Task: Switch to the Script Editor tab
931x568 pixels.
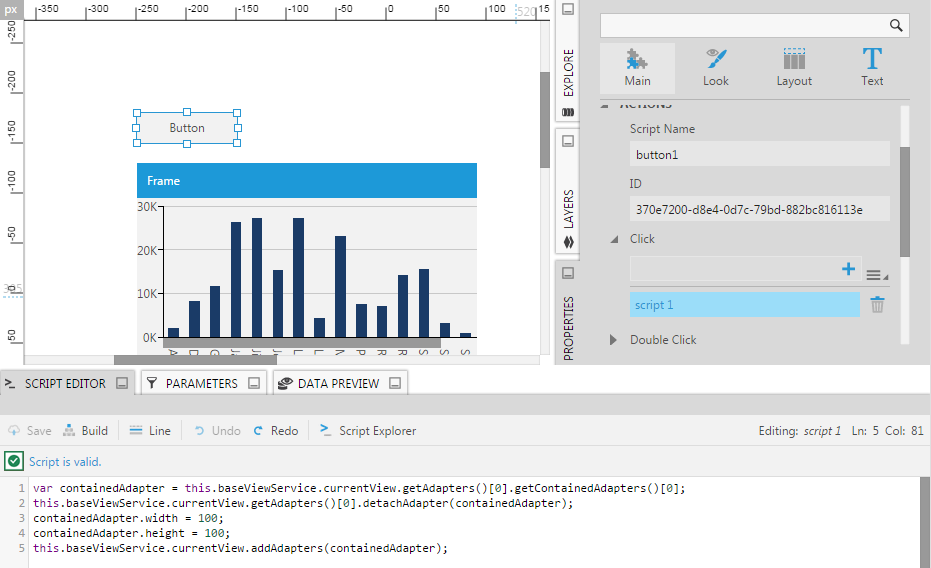Action: pyautogui.click(x=65, y=383)
